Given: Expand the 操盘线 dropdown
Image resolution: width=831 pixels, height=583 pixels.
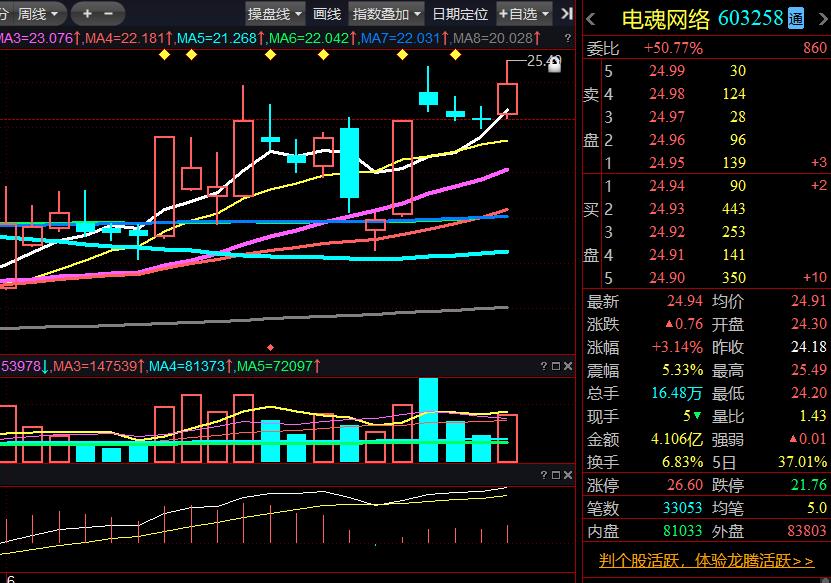Looking at the screenshot, I should tap(275, 14).
